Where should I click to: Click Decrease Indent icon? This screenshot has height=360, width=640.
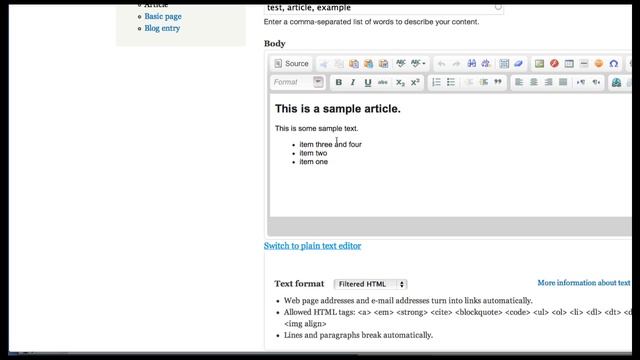(x=469, y=82)
